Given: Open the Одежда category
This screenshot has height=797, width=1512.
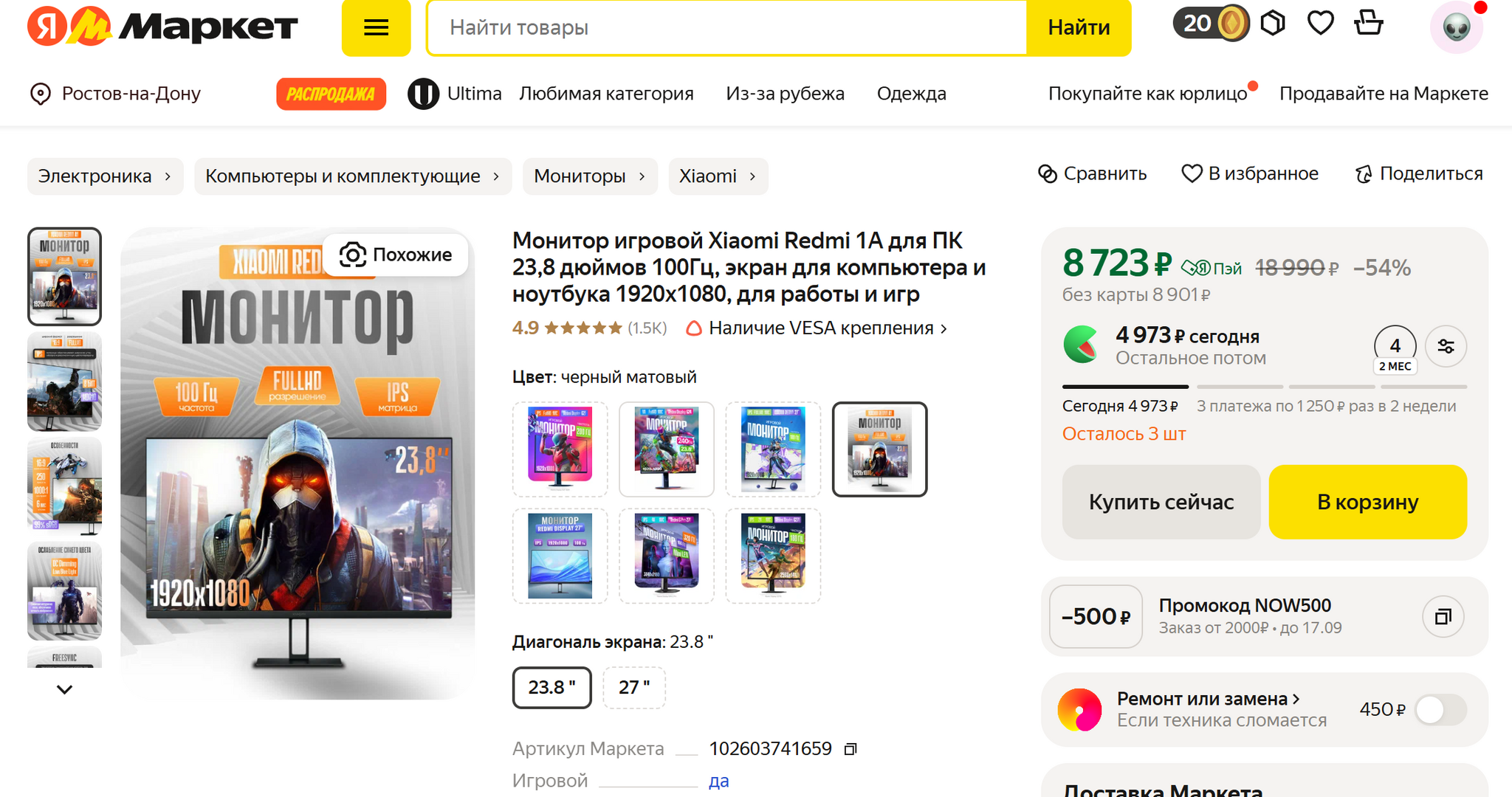Looking at the screenshot, I should pyautogui.click(x=911, y=94).
